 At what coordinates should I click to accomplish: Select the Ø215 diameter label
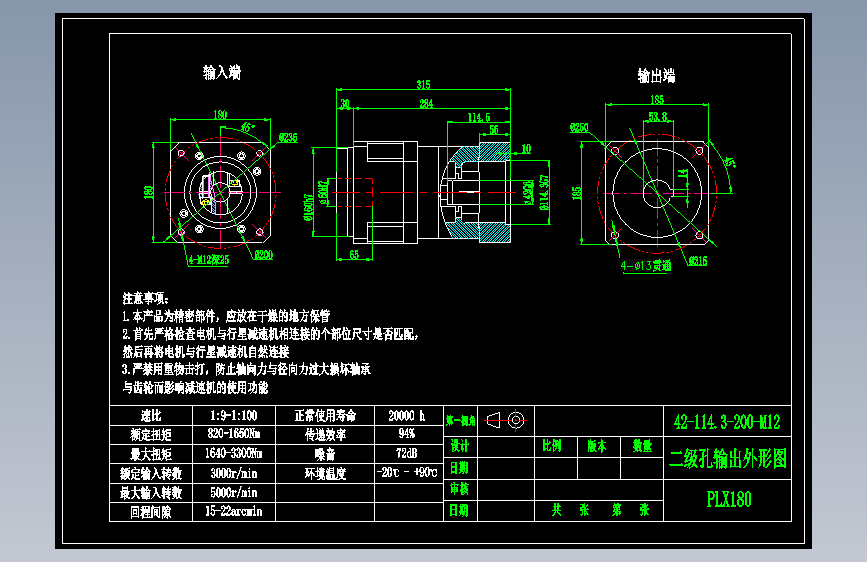pyautogui.click(x=698, y=261)
